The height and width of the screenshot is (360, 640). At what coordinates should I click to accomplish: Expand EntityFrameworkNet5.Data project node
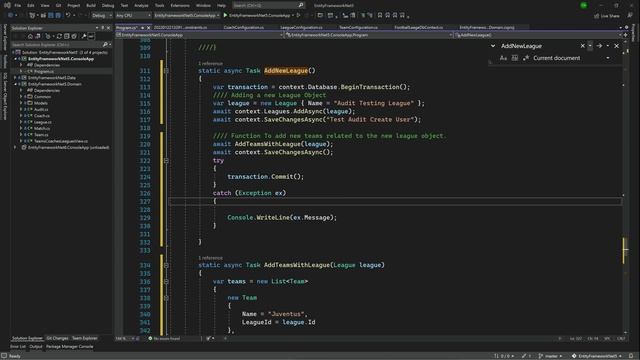pos(16,78)
